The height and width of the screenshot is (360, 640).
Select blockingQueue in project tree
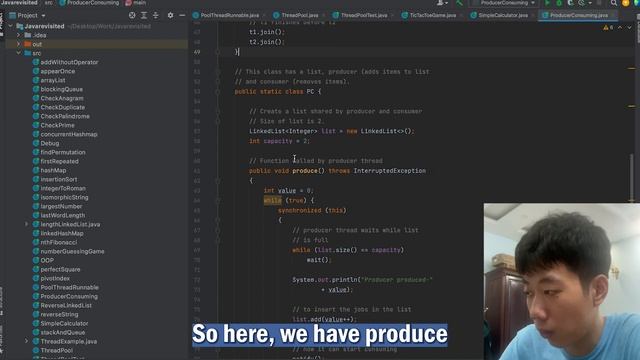[x=61, y=89]
